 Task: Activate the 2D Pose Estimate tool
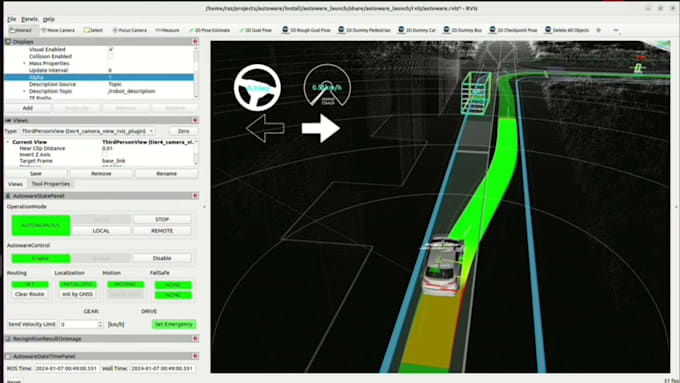click(x=209, y=30)
